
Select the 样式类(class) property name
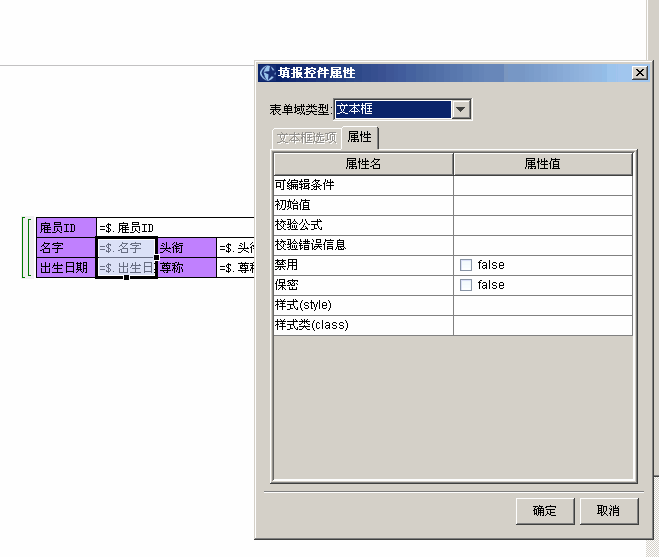(x=364, y=325)
